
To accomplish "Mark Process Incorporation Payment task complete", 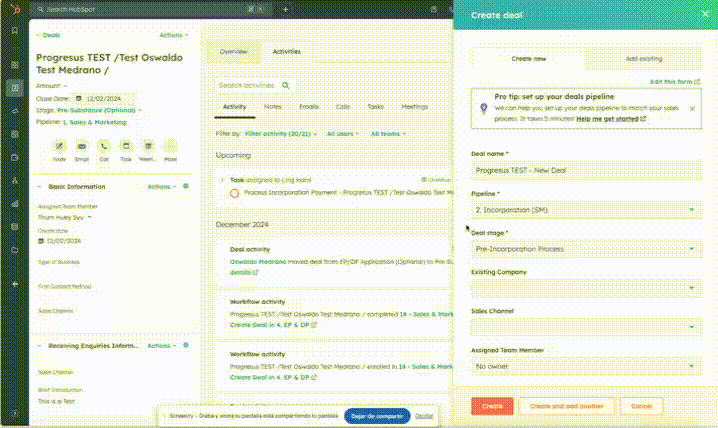I will point(234,191).
